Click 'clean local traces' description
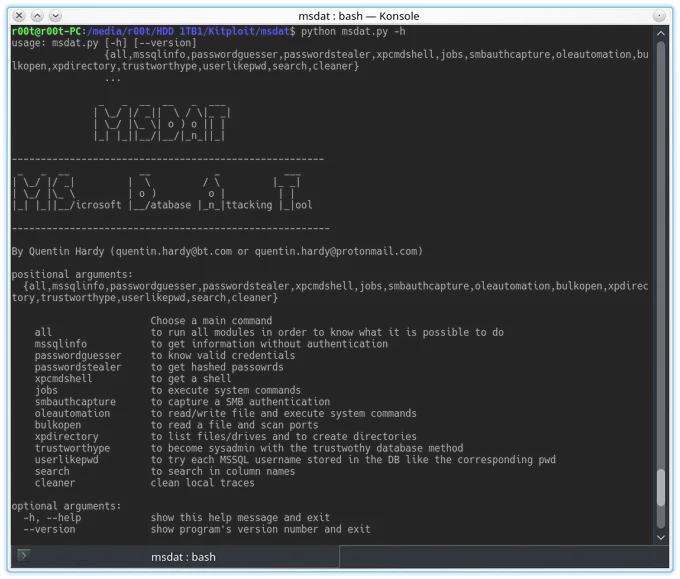The height and width of the screenshot is (579, 680). [203, 483]
